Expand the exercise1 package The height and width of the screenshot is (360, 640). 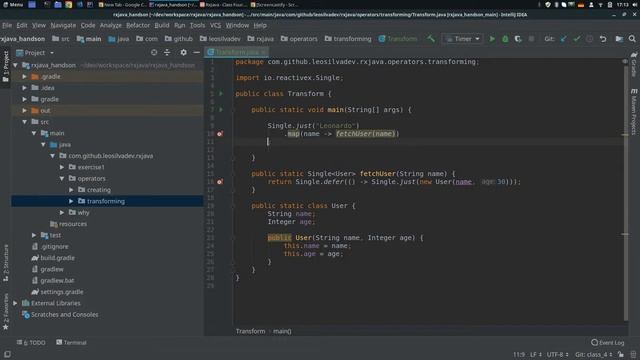tap(62, 167)
